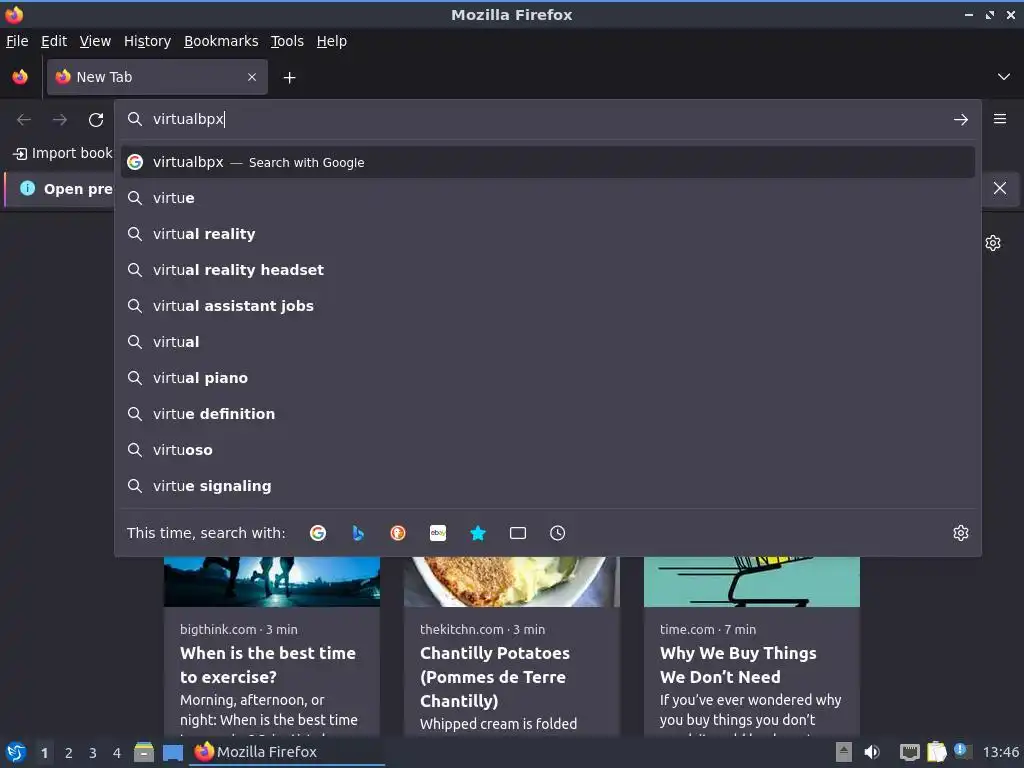Go forward with the forward arrow
This screenshot has height=768, width=1024.
point(60,120)
